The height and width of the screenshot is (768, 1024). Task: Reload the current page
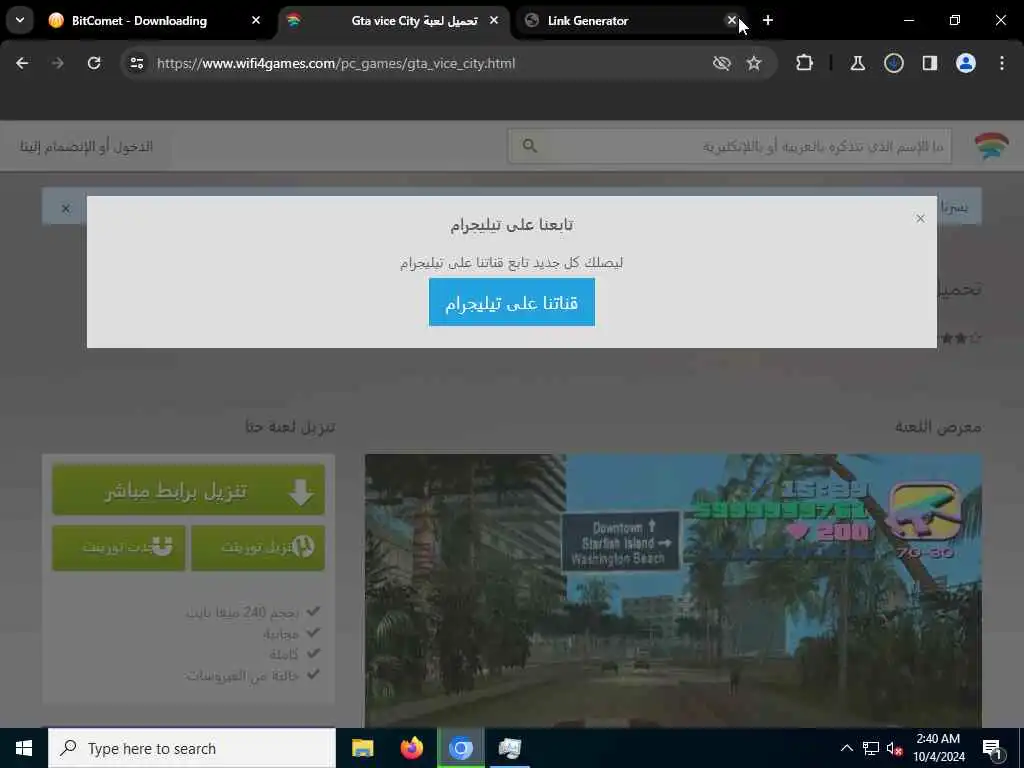click(x=94, y=63)
